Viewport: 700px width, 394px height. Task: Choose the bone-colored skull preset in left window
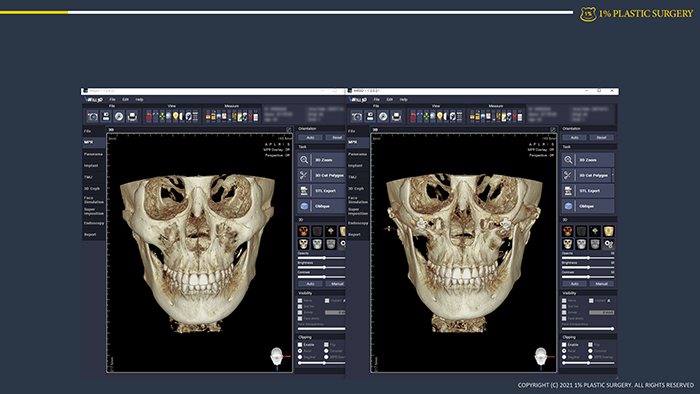tap(303, 244)
